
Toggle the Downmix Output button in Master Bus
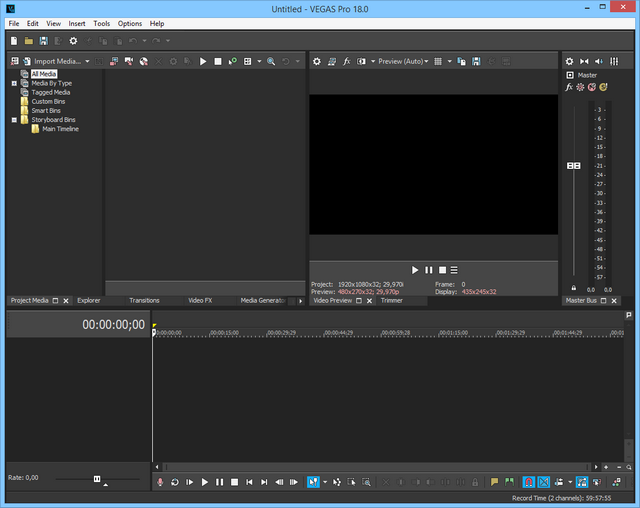[x=585, y=61]
